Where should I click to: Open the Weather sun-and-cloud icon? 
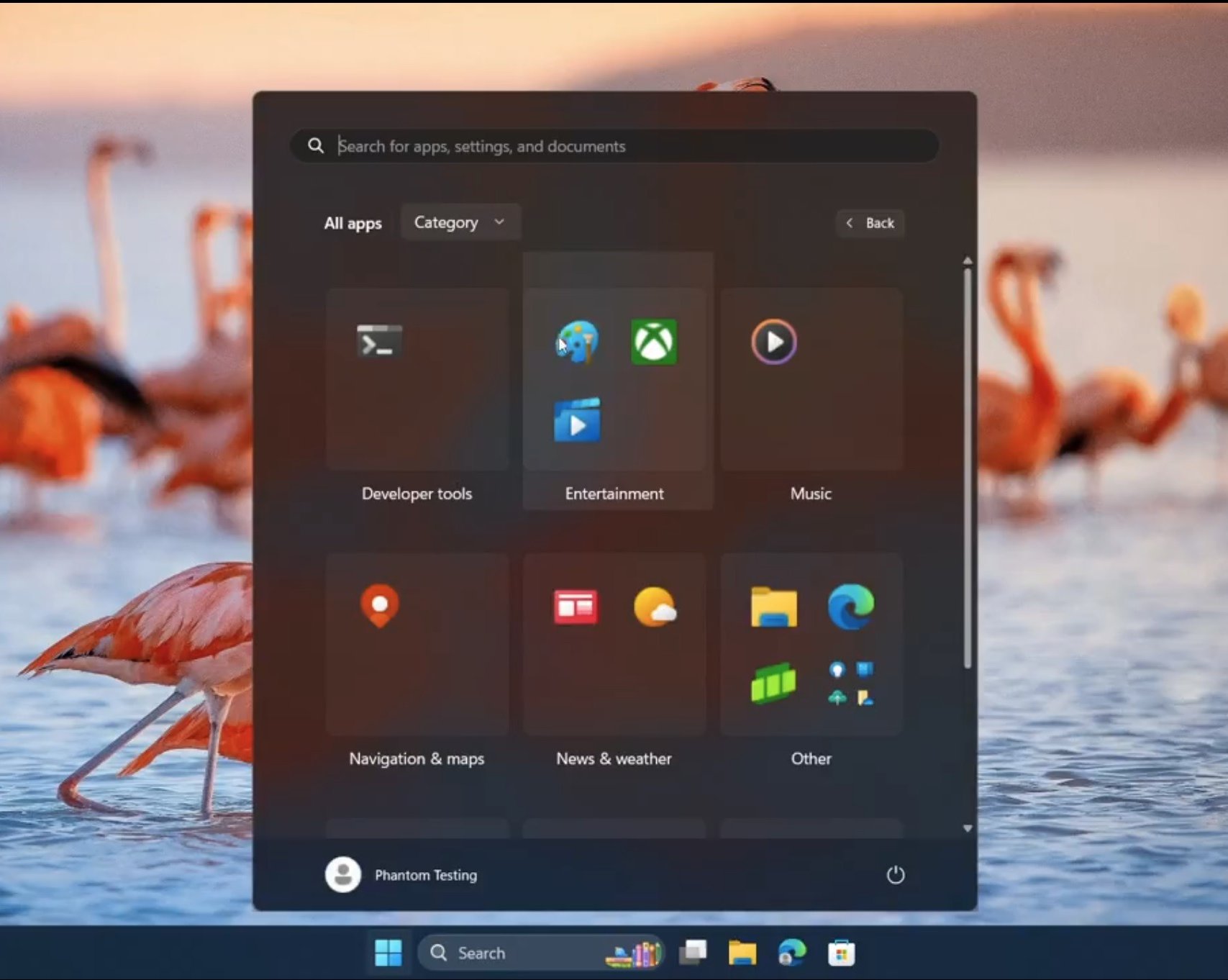[x=655, y=607]
